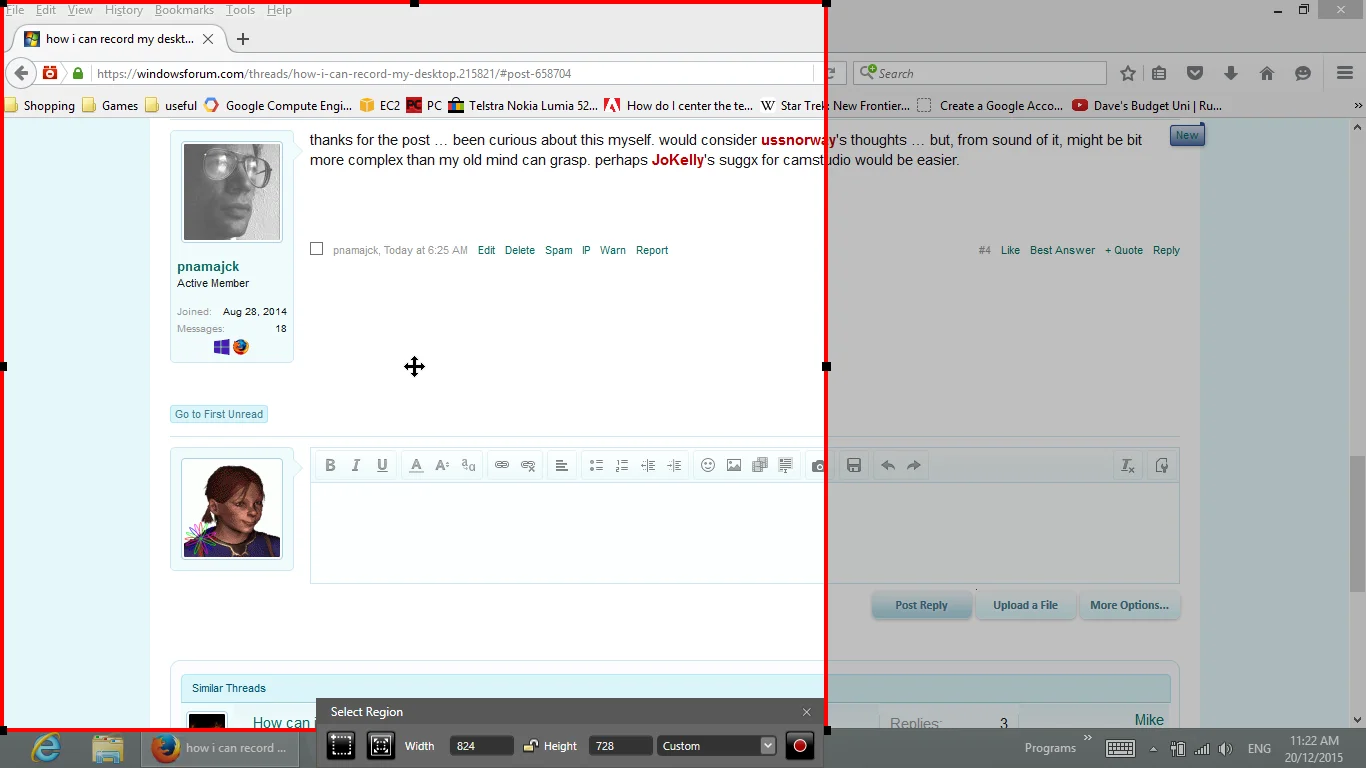The height and width of the screenshot is (768, 1366).
Task: Redo the edit in the editor
Action: pyautogui.click(x=914, y=465)
